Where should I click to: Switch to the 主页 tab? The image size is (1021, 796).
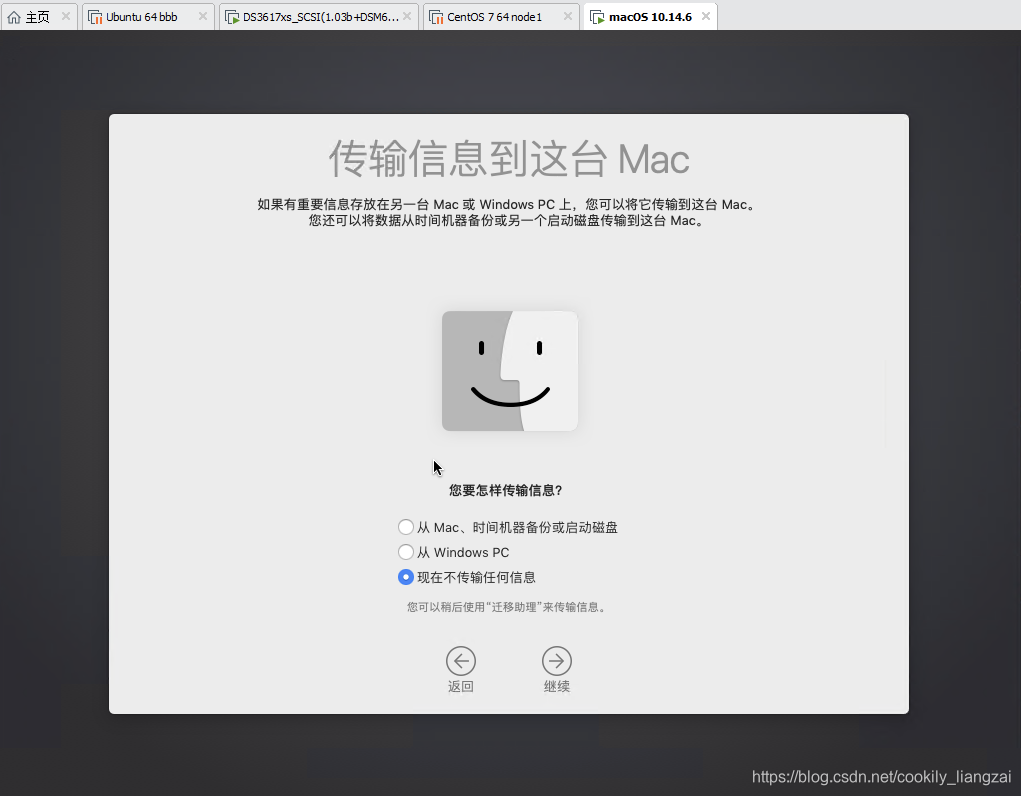[x=38, y=17]
